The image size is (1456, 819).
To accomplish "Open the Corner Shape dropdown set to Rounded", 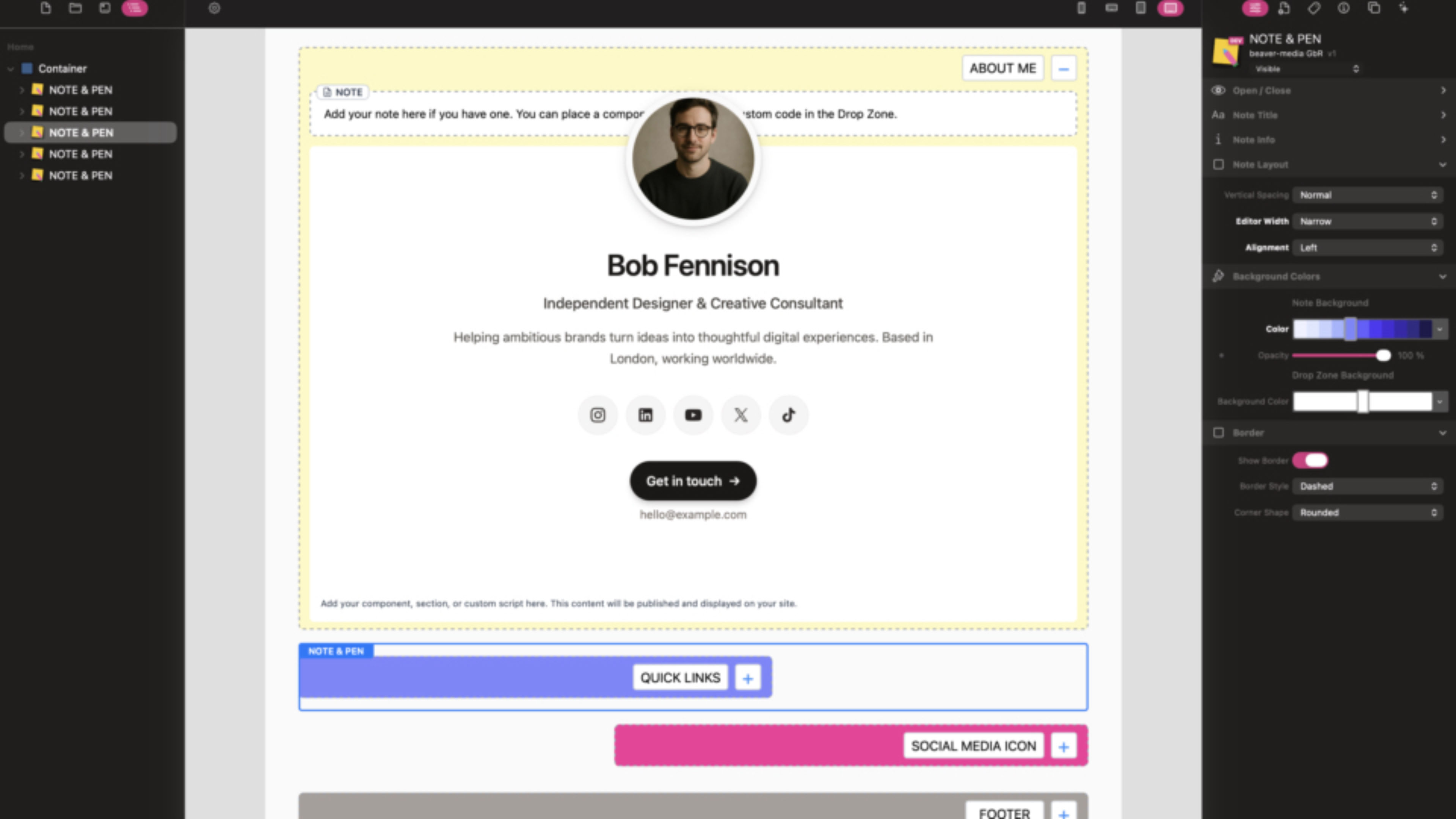I will (1367, 513).
